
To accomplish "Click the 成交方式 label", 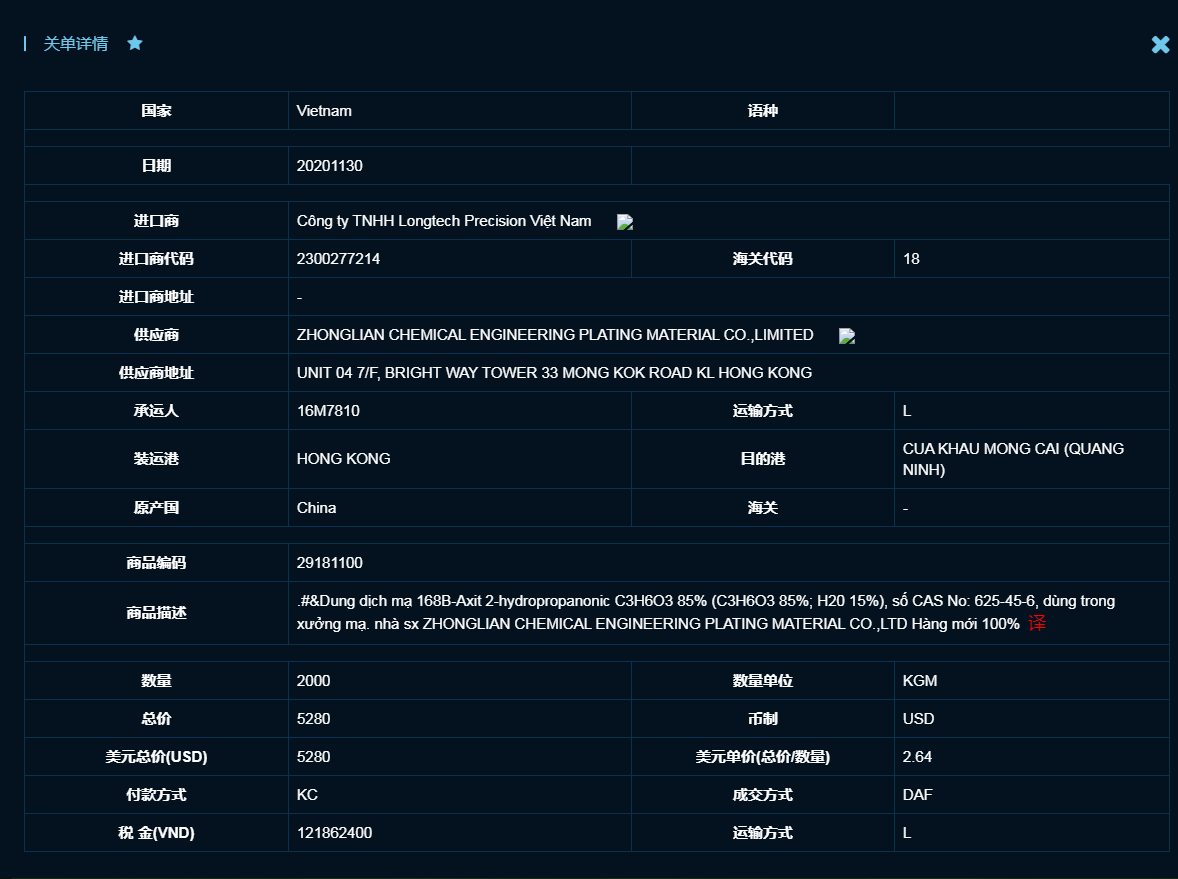I will pos(763,794).
